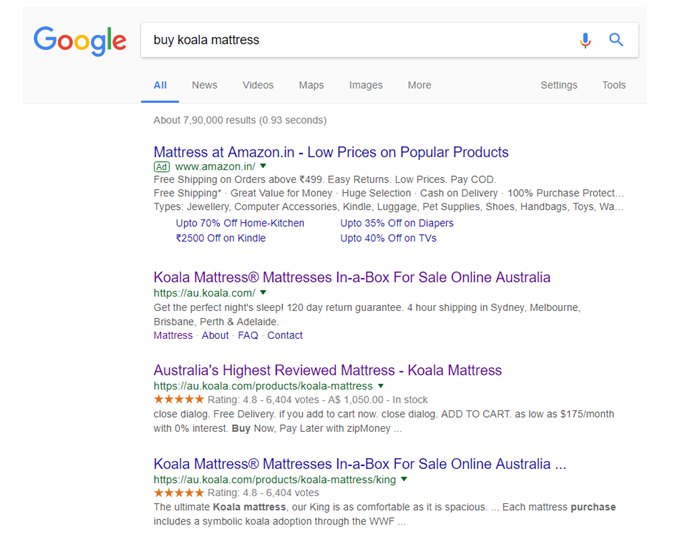The height and width of the screenshot is (543, 696).
Task: Open 'Australia's Highest Reviewed Mattress' result
Action: (327, 370)
